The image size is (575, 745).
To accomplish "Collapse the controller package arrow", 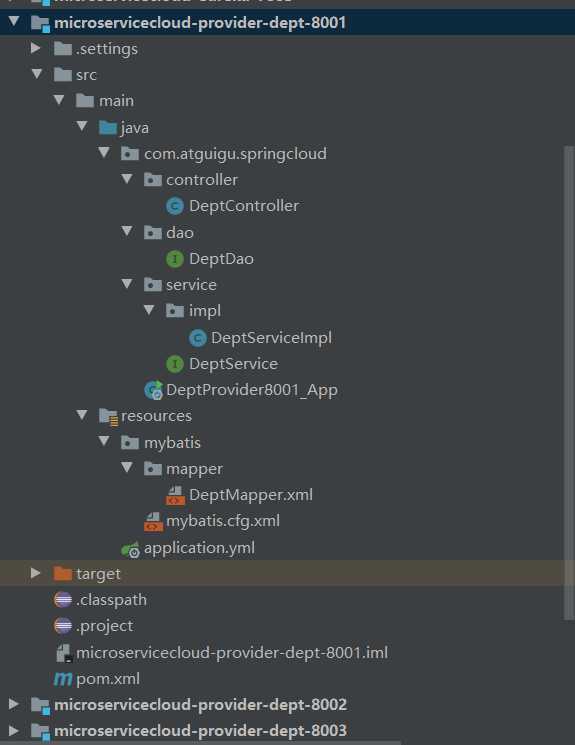I will pos(127,179).
